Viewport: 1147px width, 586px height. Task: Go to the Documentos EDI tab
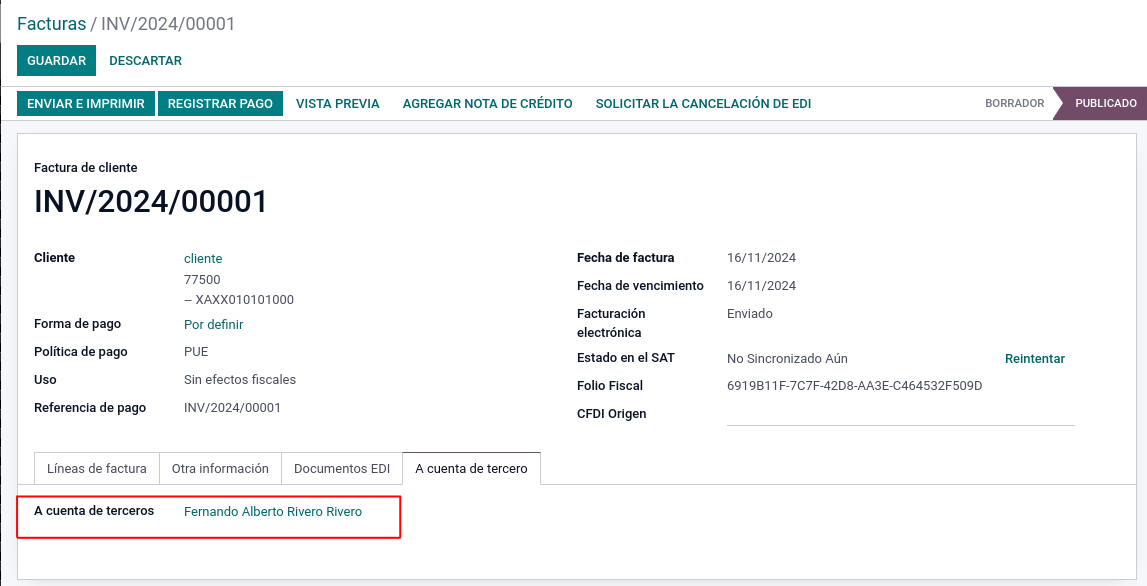click(342, 469)
